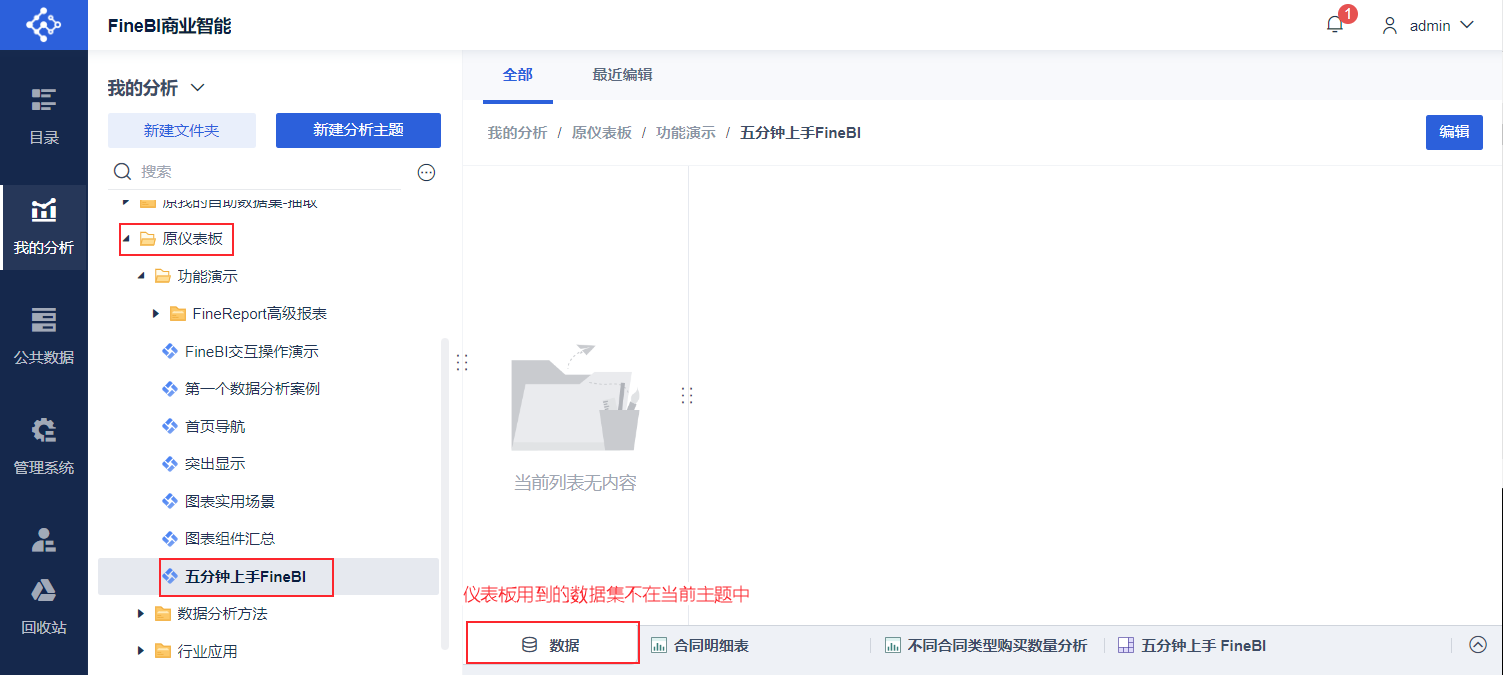Expand the bottom tab bar up arrow
Screen dimensions: 1503x675
coord(1478,645)
